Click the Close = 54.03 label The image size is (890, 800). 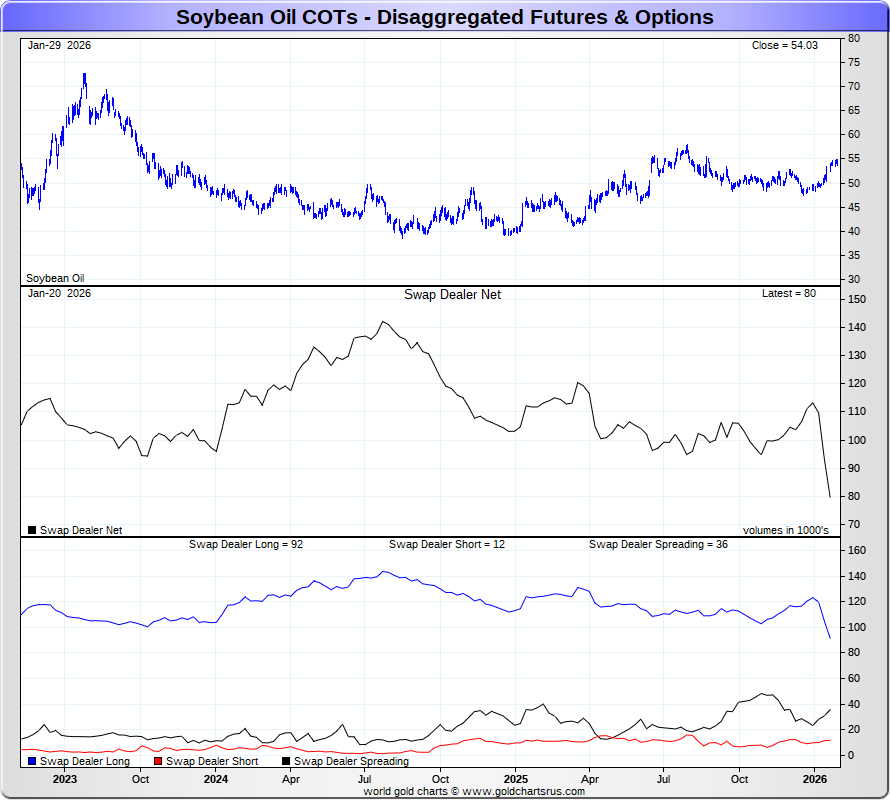point(784,45)
